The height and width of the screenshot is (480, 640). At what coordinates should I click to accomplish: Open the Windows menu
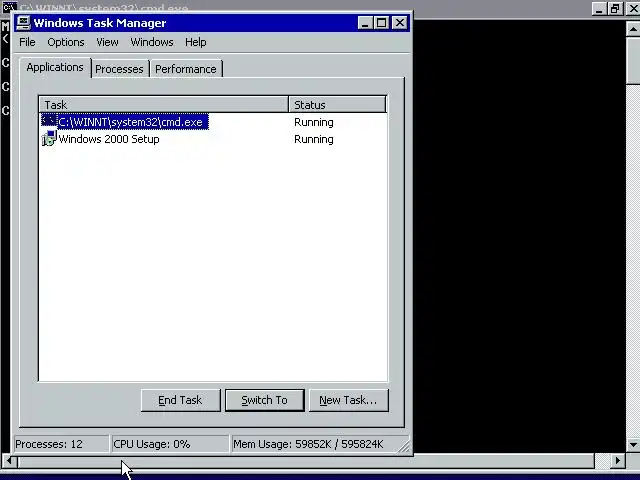tap(152, 42)
